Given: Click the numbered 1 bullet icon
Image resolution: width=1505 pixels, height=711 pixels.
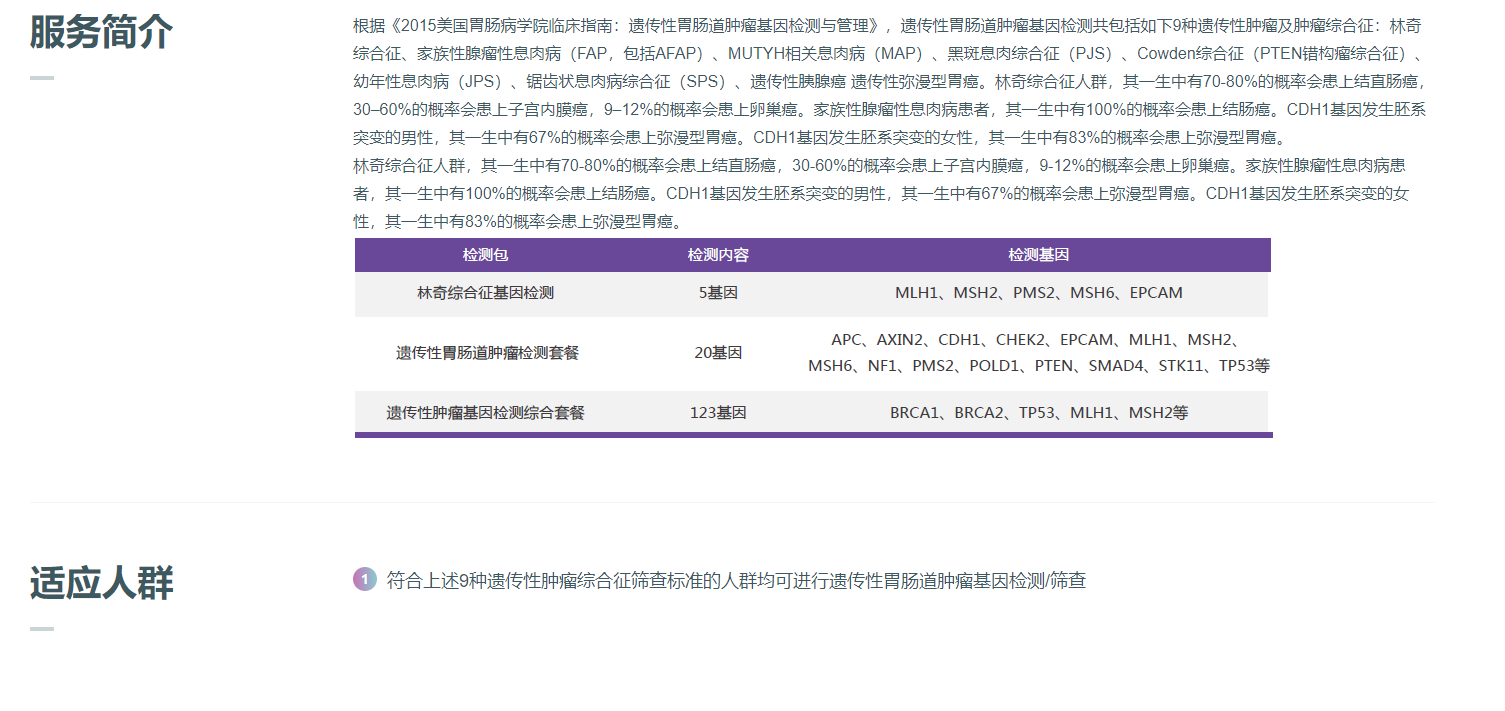Looking at the screenshot, I should coord(364,580).
